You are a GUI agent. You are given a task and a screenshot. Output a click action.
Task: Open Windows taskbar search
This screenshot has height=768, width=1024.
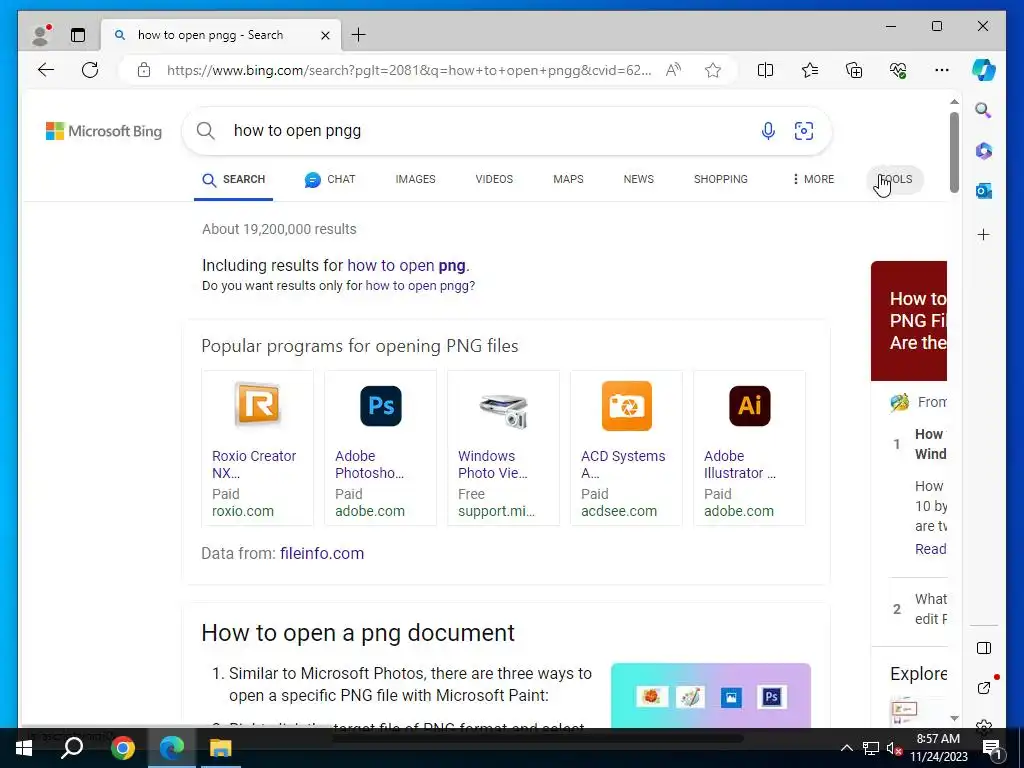[72, 748]
